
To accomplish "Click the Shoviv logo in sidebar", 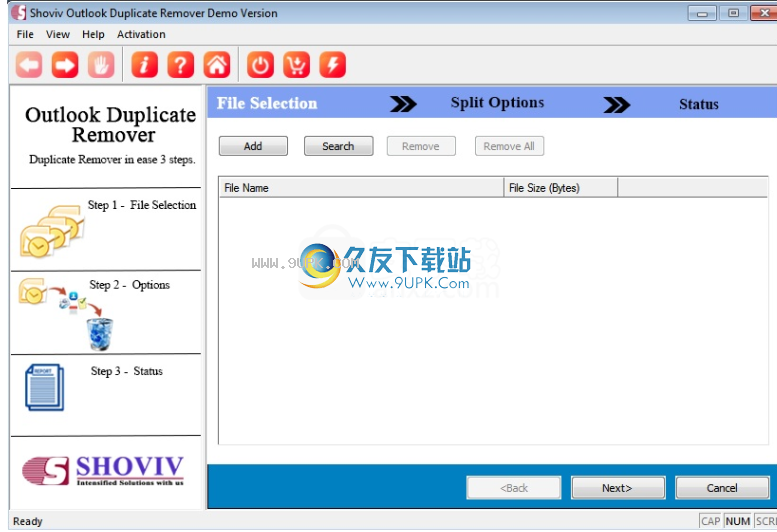I will click(x=103, y=471).
